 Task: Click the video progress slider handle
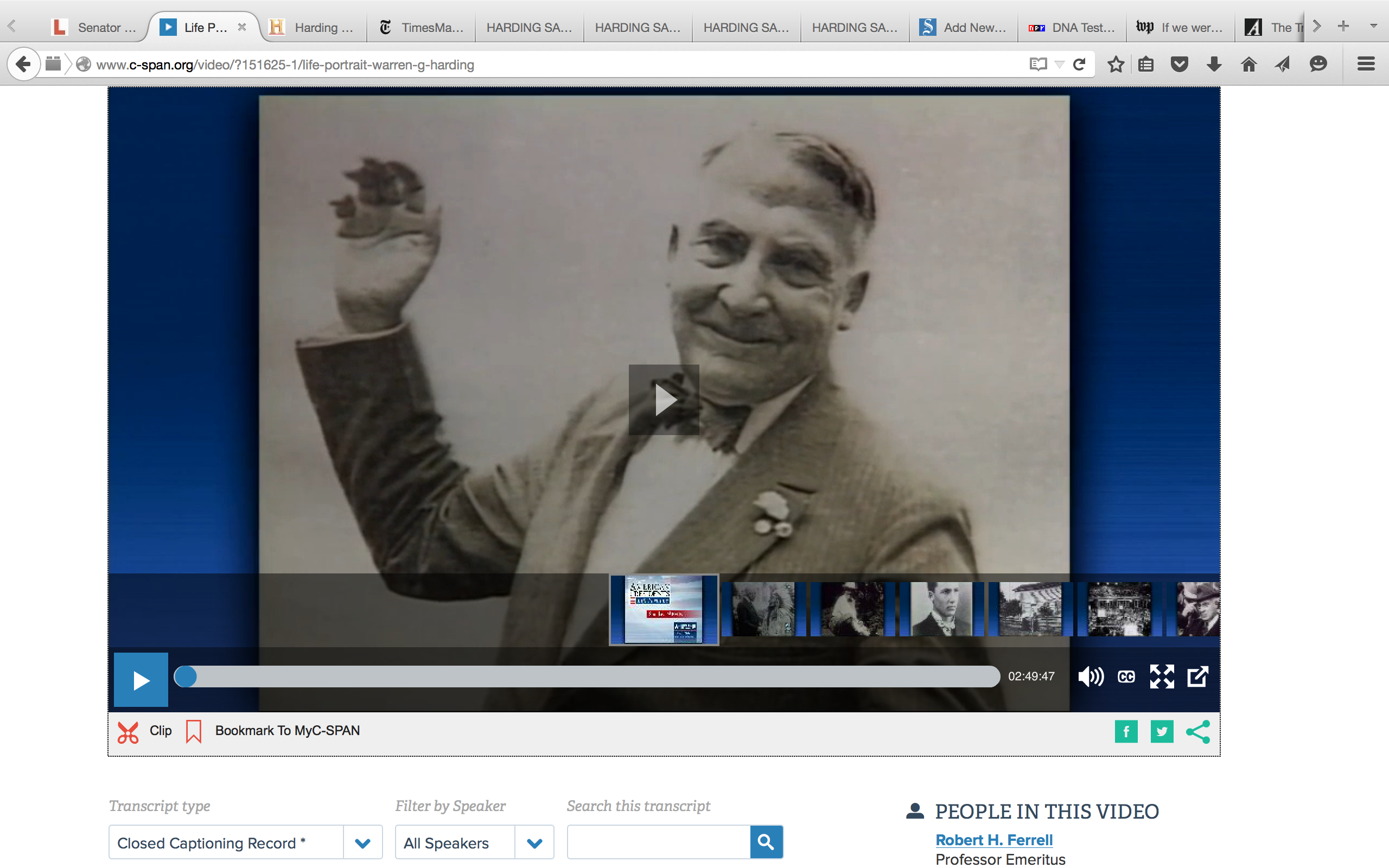[x=186, y=676]
